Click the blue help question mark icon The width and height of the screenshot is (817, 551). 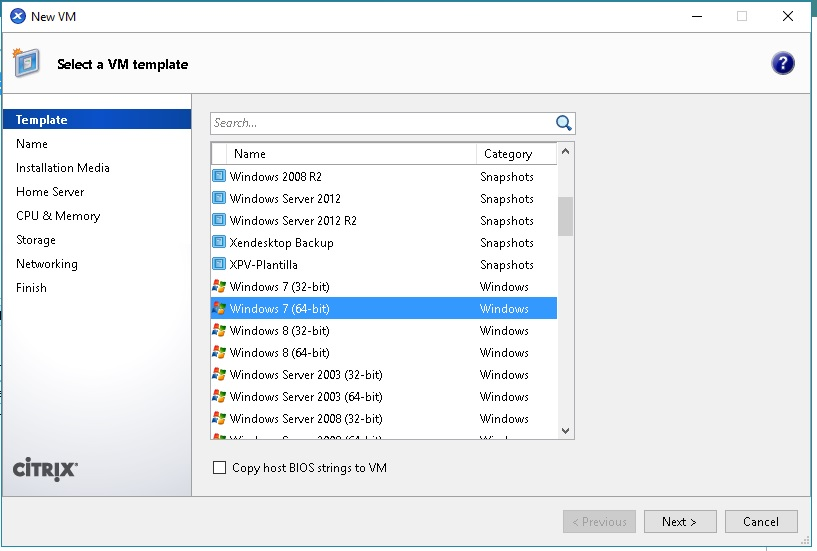point(782,63)
